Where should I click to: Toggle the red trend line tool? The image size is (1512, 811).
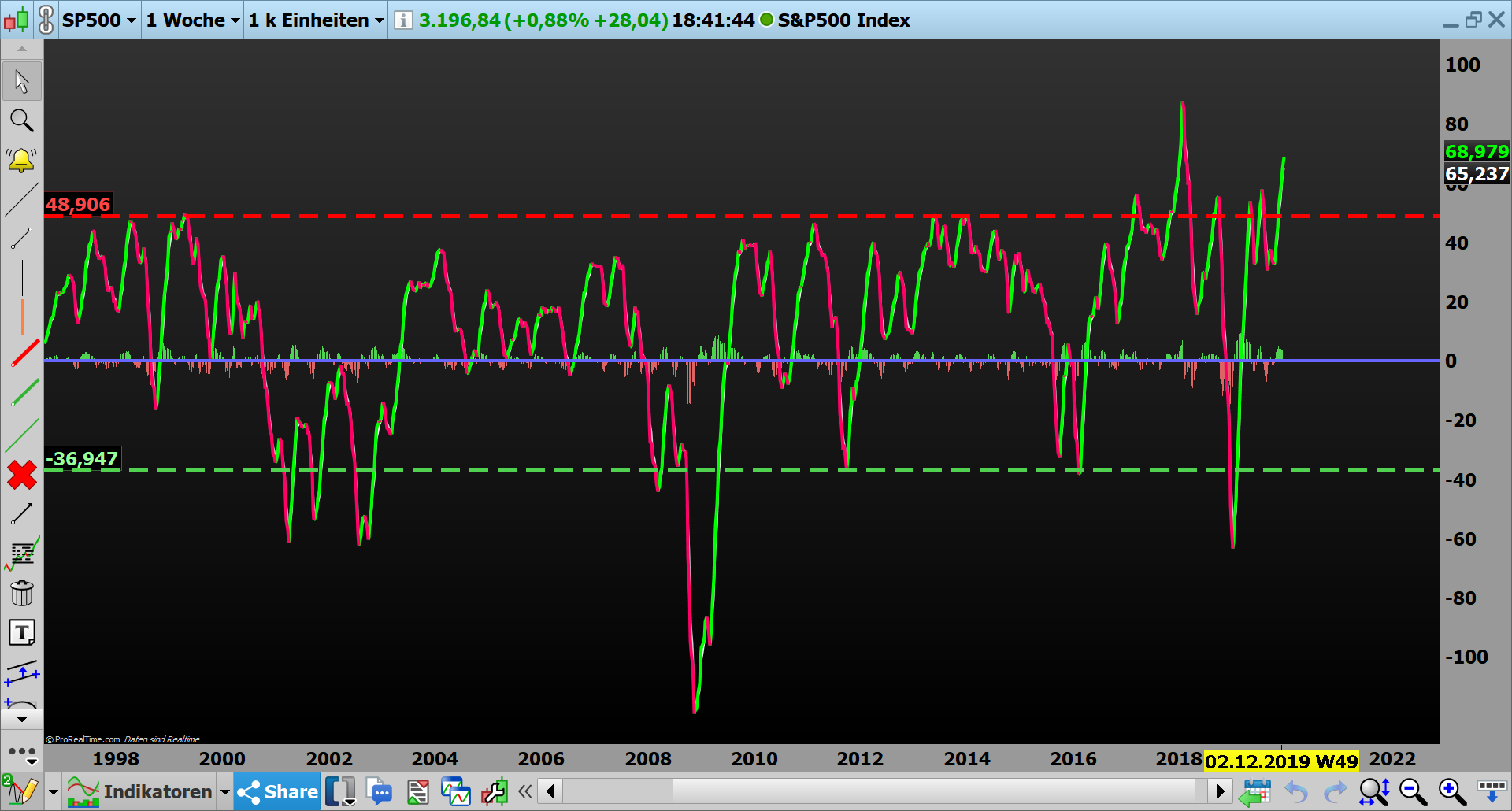24,354
